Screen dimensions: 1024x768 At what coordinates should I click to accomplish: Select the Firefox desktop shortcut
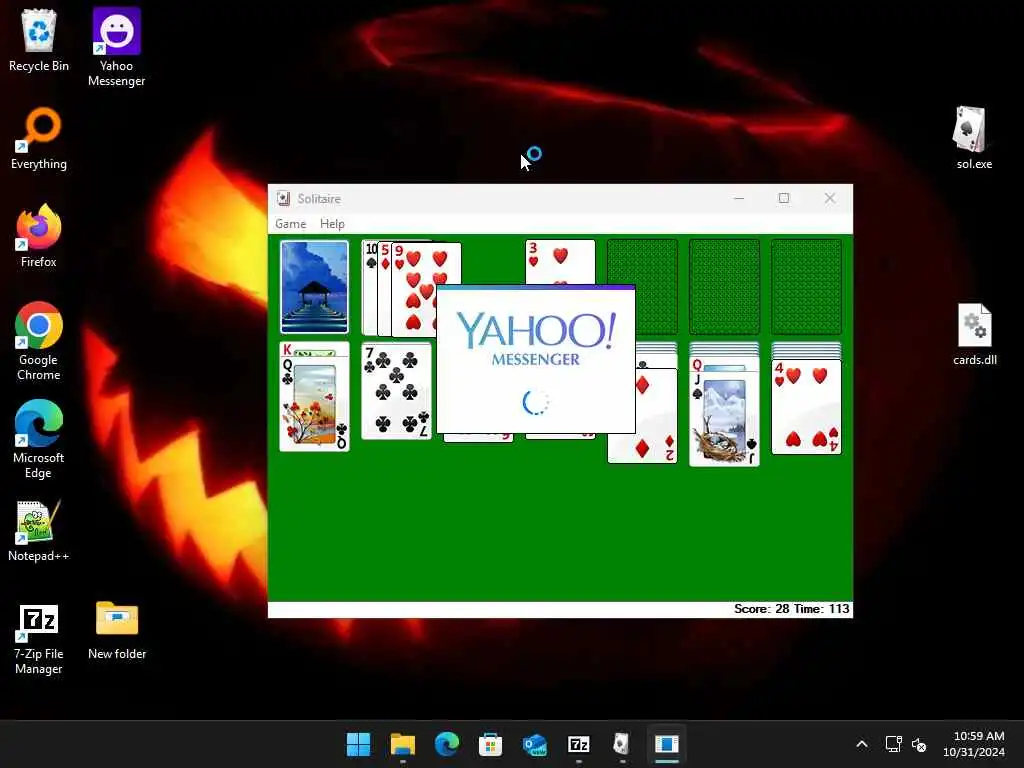(39, 236)
